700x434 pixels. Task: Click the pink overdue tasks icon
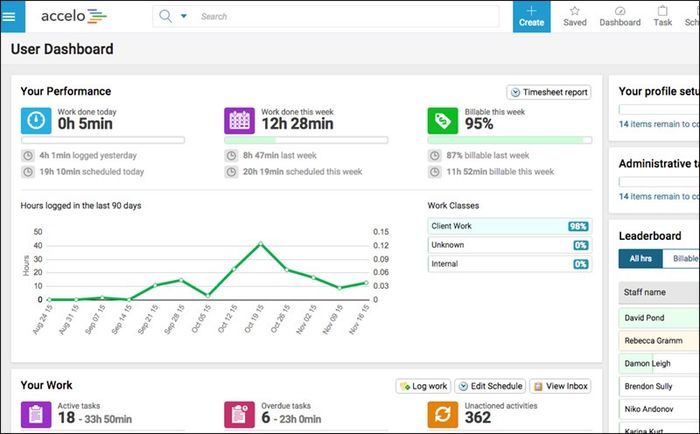point(239,414)
